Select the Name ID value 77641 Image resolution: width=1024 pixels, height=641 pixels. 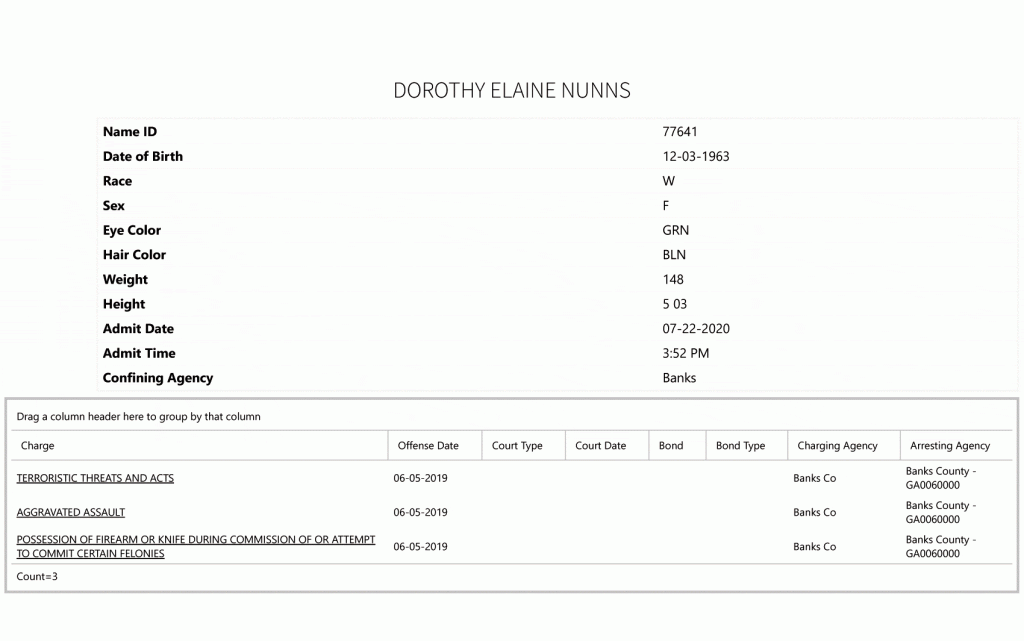680,132
